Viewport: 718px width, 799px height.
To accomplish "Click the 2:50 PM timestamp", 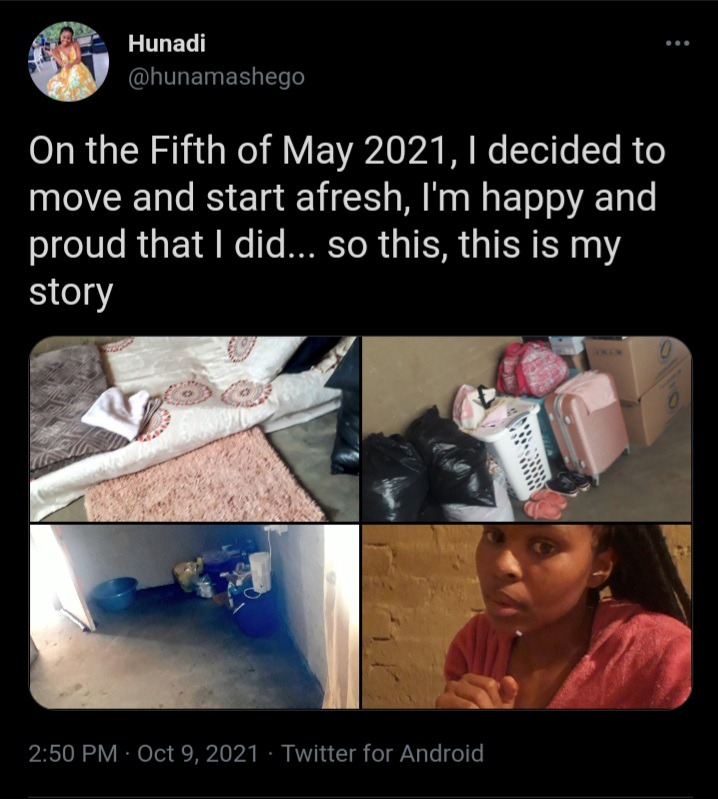I will tap(73, 754).
